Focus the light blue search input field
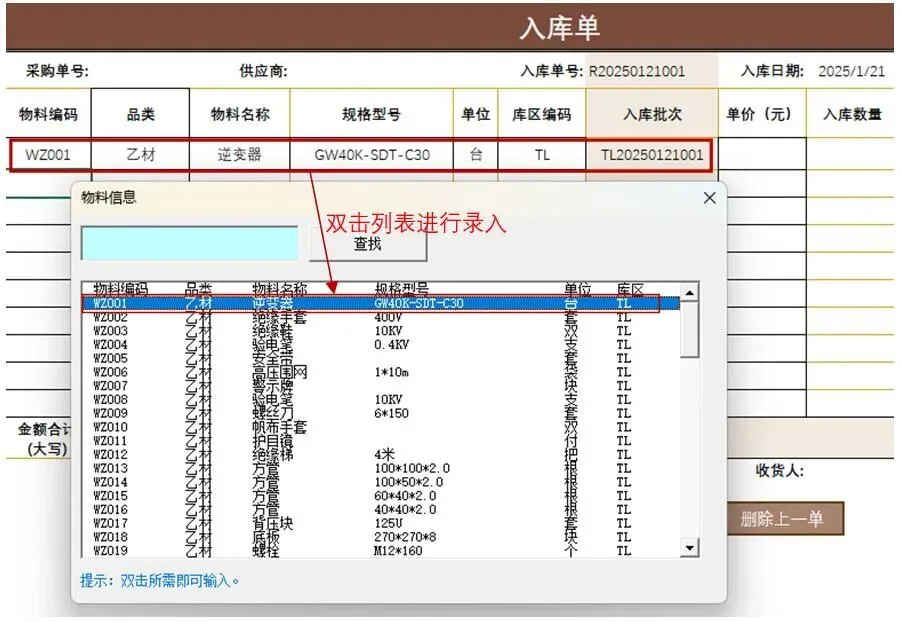901x622 pixels. pyautogui.click(x=190, y=243)
